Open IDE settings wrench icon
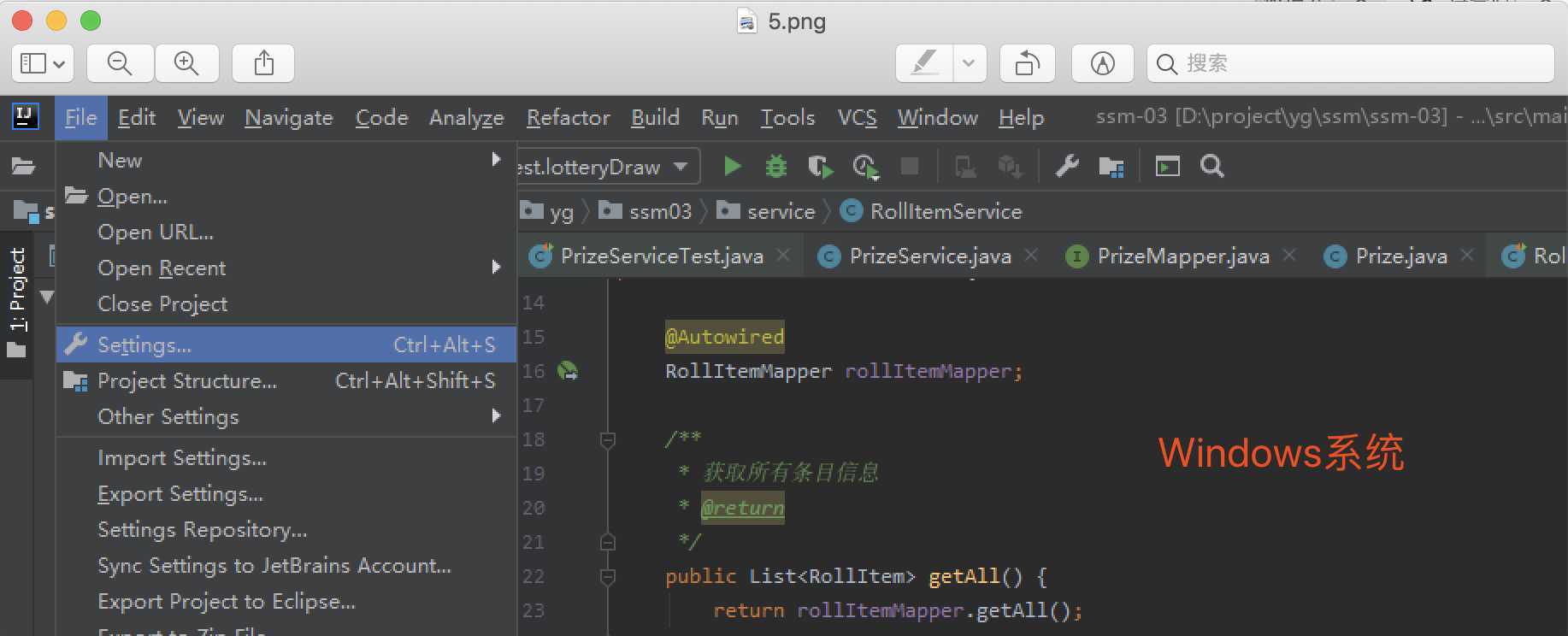 1067,166
